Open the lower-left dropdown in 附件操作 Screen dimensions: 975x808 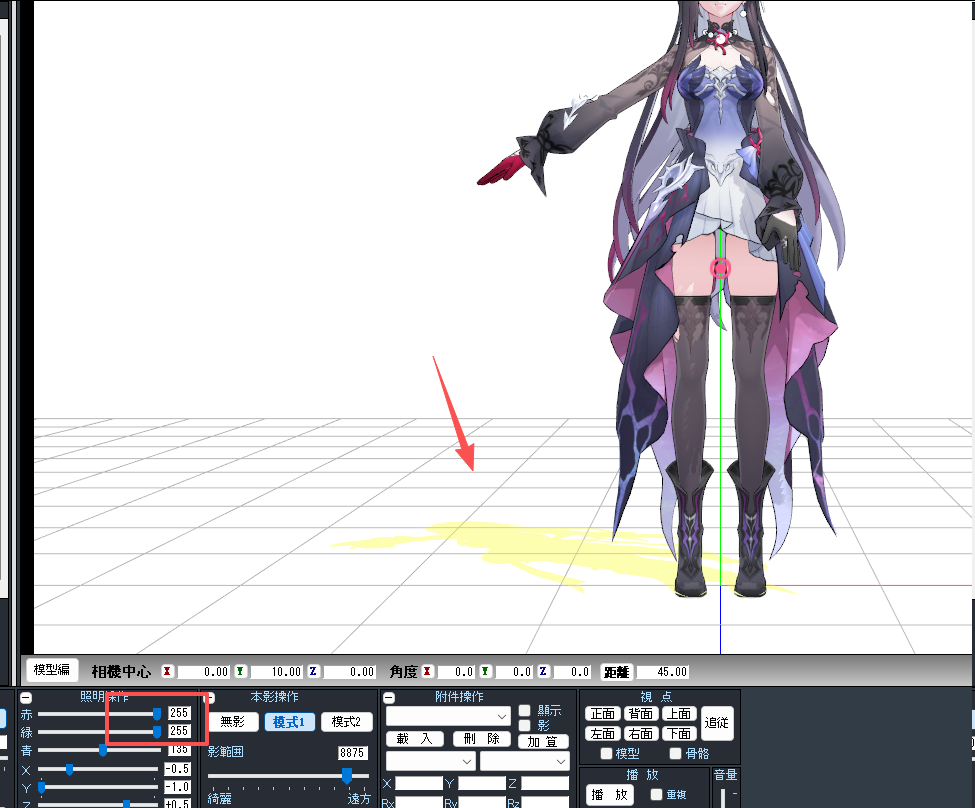point(430,761)
